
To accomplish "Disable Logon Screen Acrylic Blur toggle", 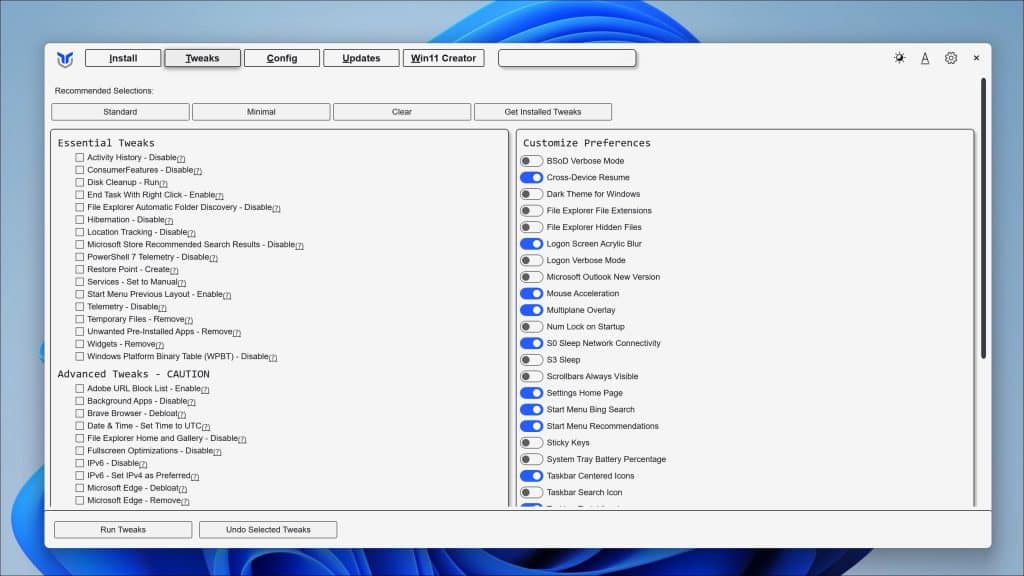I will coord(532,244).
